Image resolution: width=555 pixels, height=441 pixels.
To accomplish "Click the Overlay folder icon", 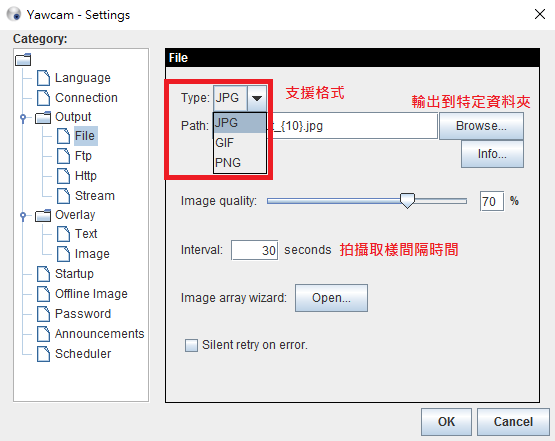I will point(43,215).
